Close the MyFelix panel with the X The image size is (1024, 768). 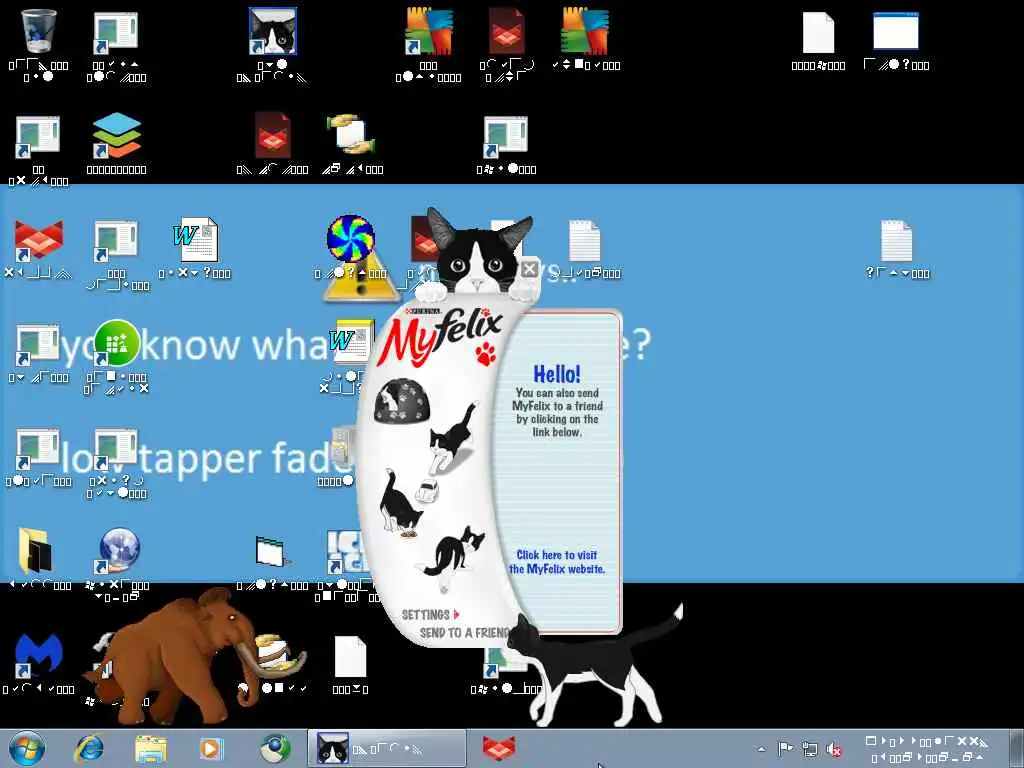(x=530, y=268)
